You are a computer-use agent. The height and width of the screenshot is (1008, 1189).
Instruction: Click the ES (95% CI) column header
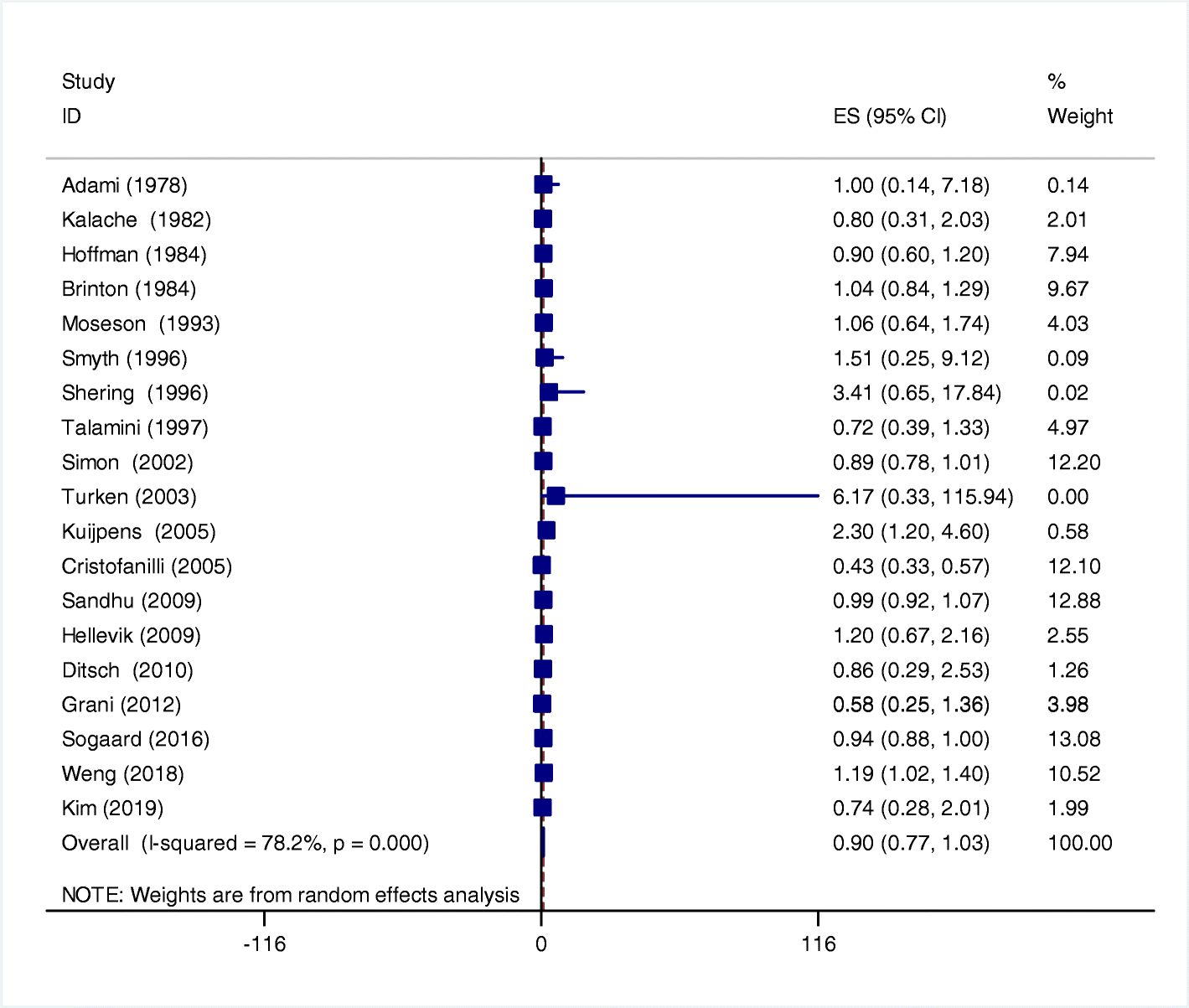[890, 116]
